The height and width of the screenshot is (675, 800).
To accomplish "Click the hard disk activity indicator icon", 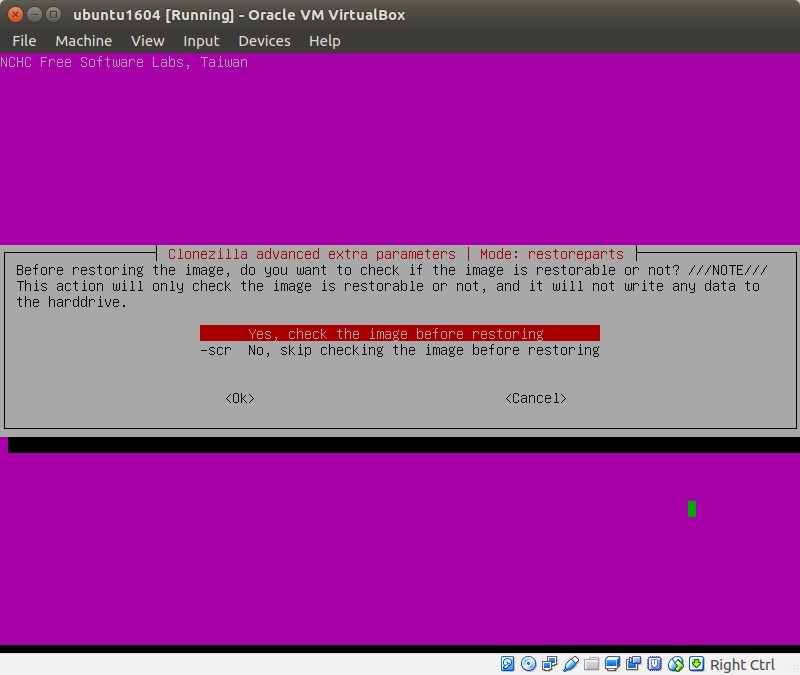I will pyautogui.click(x=508, y=664).
